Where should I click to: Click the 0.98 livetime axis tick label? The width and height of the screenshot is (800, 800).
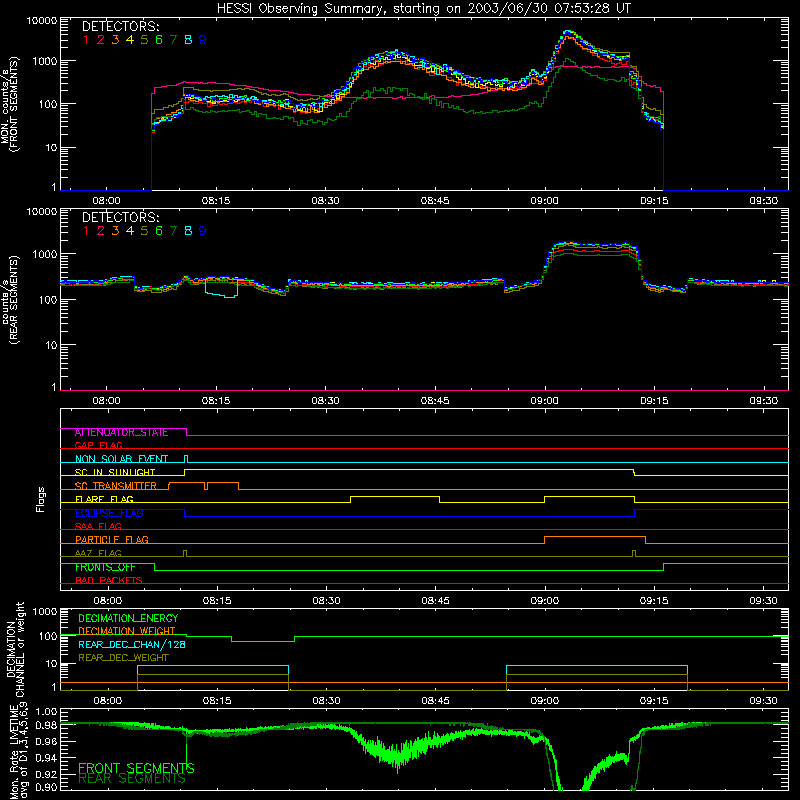[x=46, y=726]
